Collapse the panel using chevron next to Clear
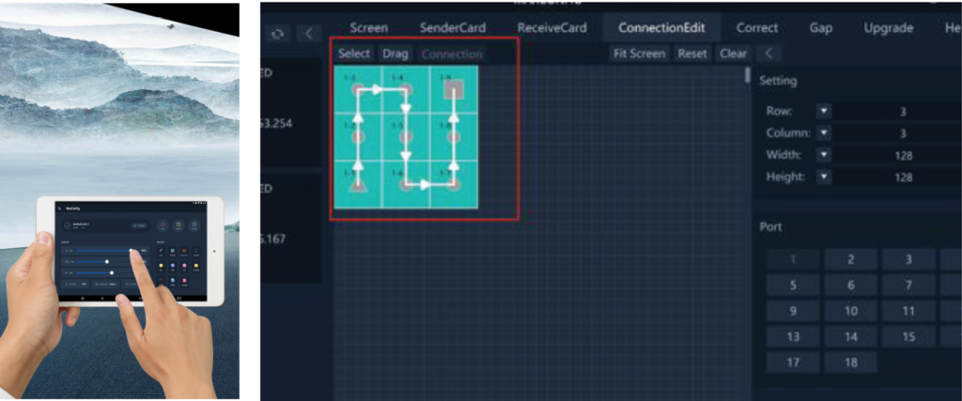Viewport: 962px width, 401px height. coord(769,53)
